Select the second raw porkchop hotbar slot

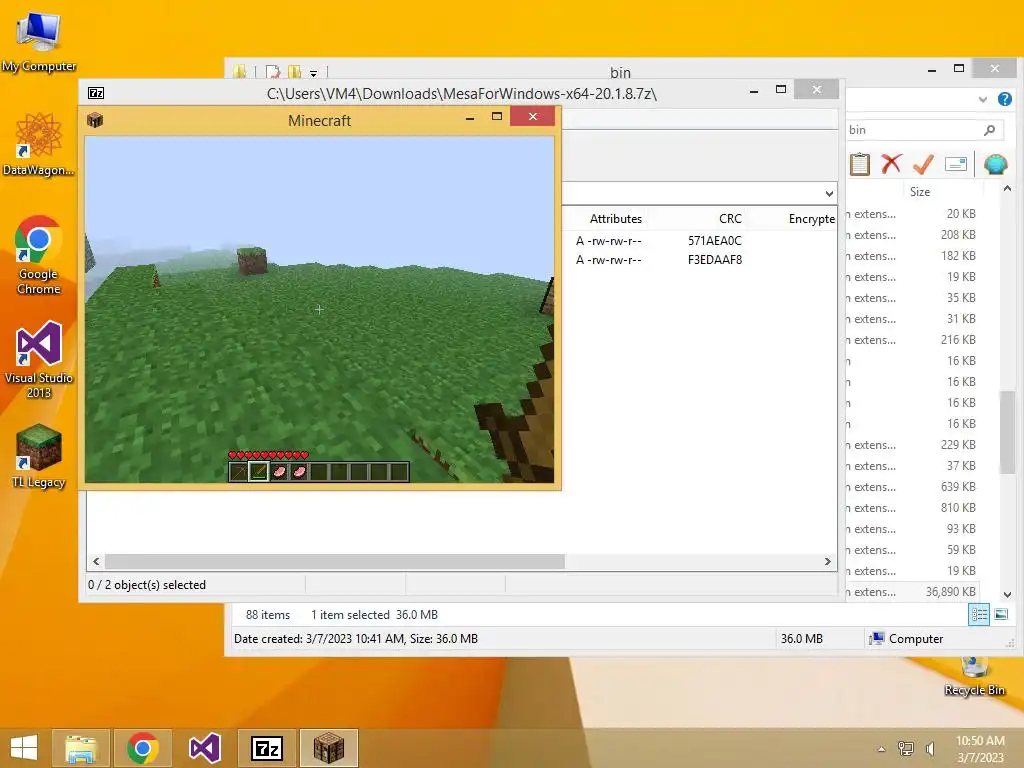[x=299, y=472]
